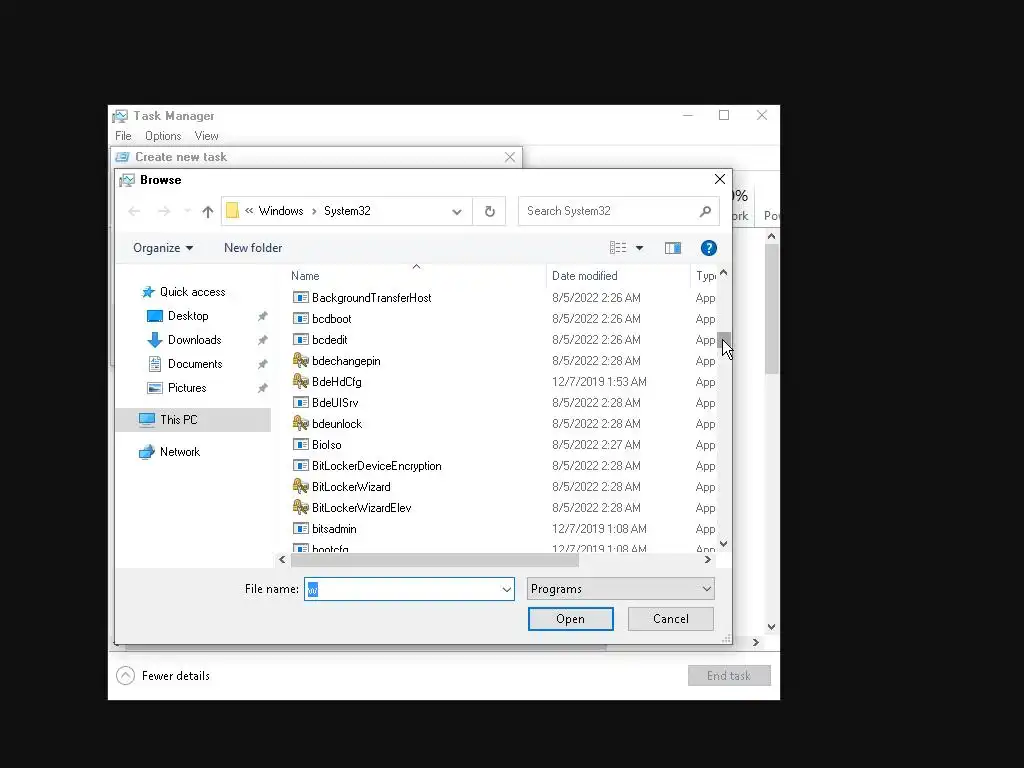1024x768 pixels.
Task: Select the bootcfg file row
Action: click(x=503, y=549)
